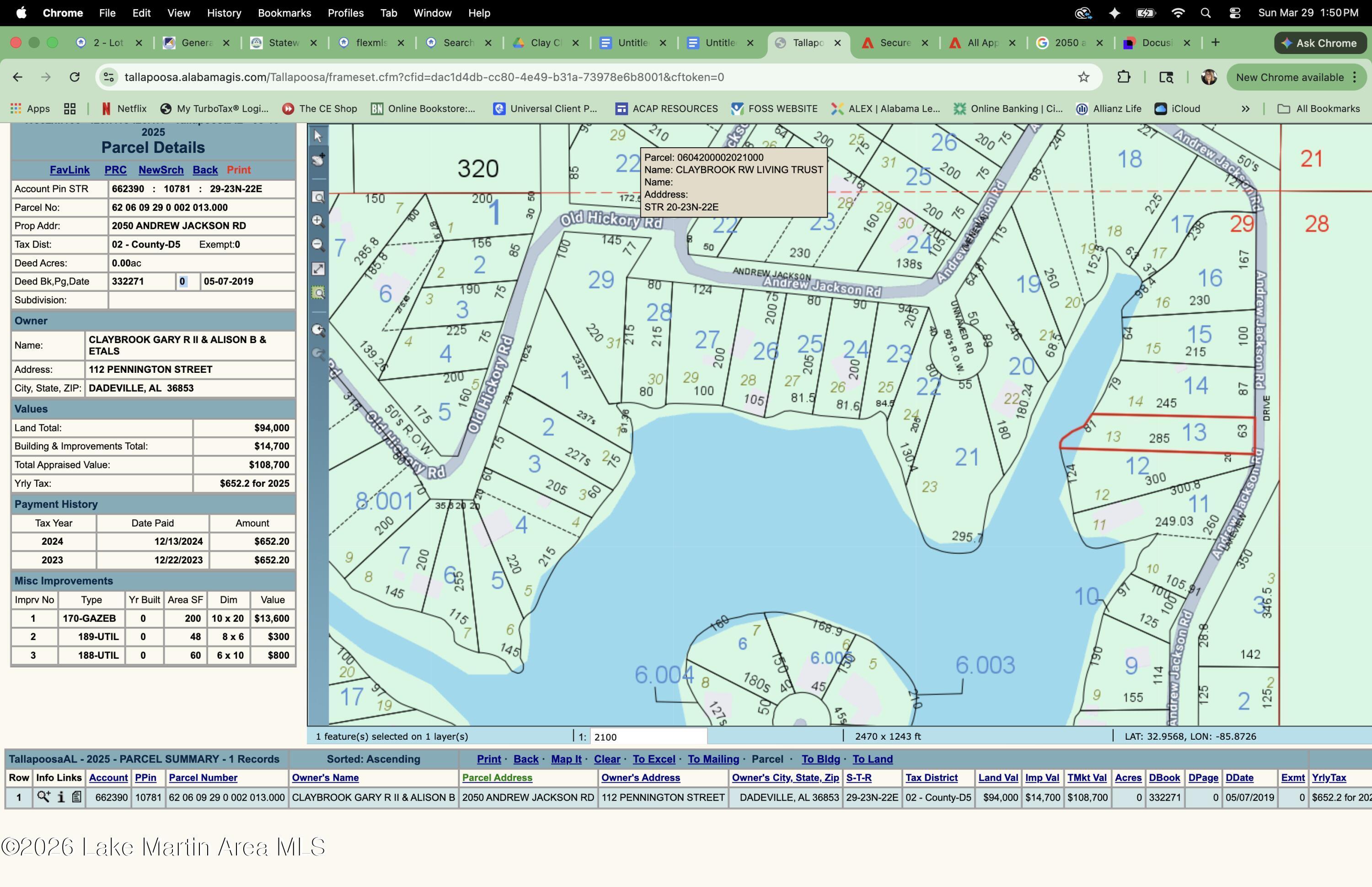Sort by the Acres column header
The width and height of the screenshot is (1372, 887).
(1128, 778)
